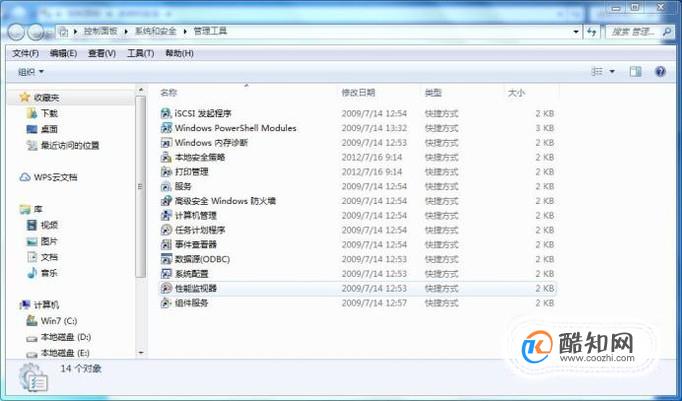Click the refresh button beside address bar
This screenshot has height=401, width=682.
tap(592, 32)
